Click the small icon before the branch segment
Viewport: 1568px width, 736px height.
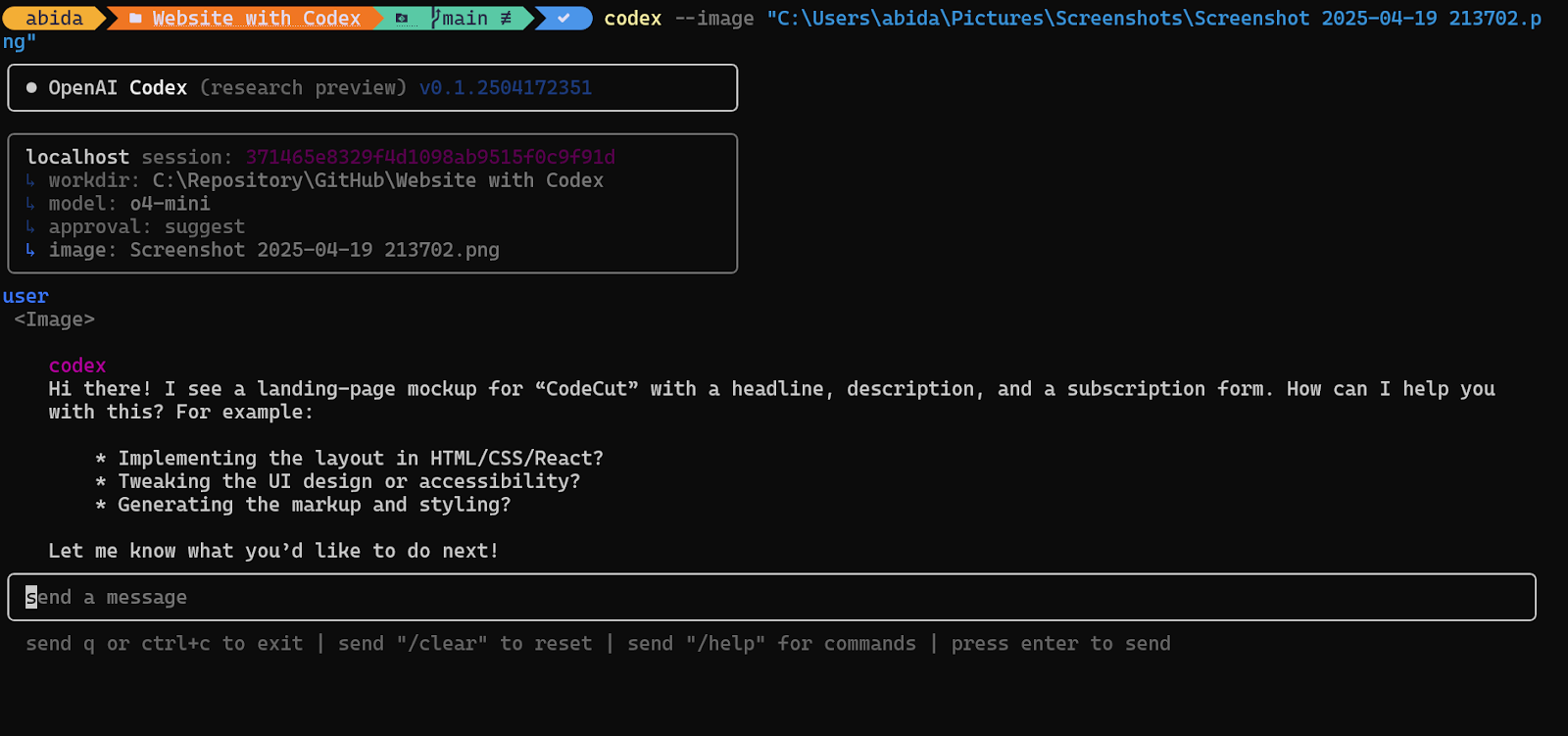(402, 19)
